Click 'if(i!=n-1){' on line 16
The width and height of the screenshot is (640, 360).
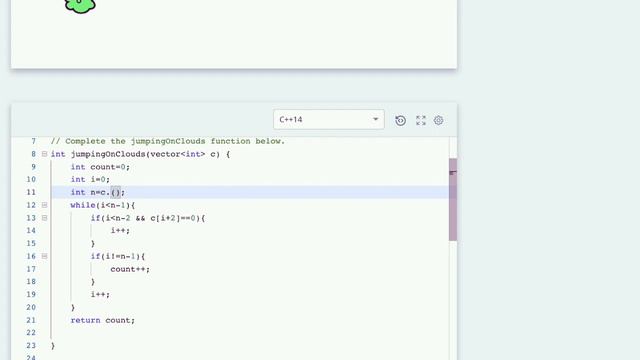118,256
